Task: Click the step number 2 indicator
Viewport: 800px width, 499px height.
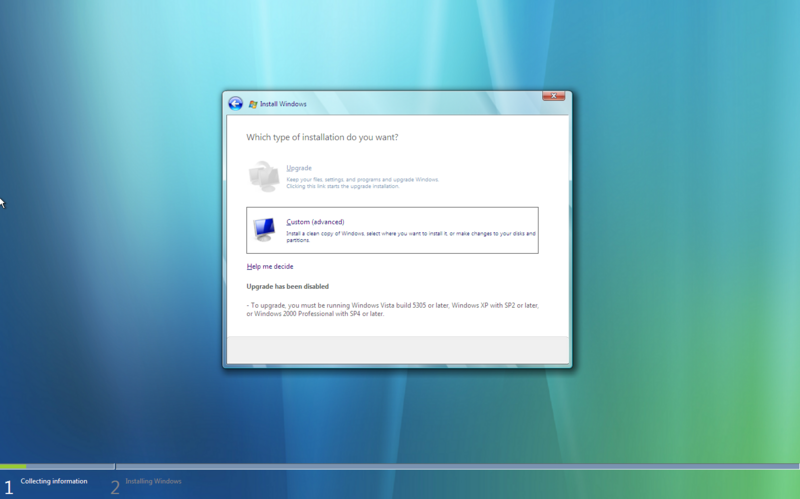Action: [x=115, y=487]
